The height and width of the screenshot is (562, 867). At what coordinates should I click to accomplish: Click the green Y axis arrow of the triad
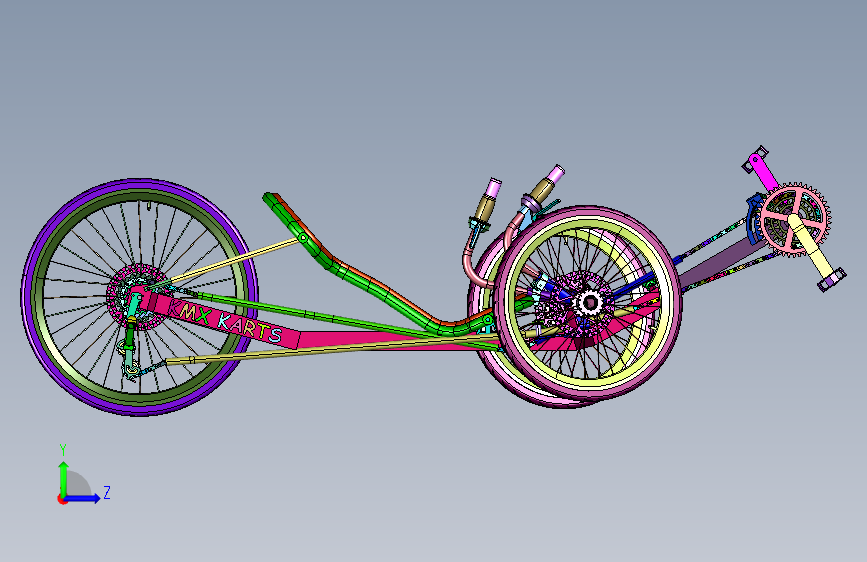(64, 478)
